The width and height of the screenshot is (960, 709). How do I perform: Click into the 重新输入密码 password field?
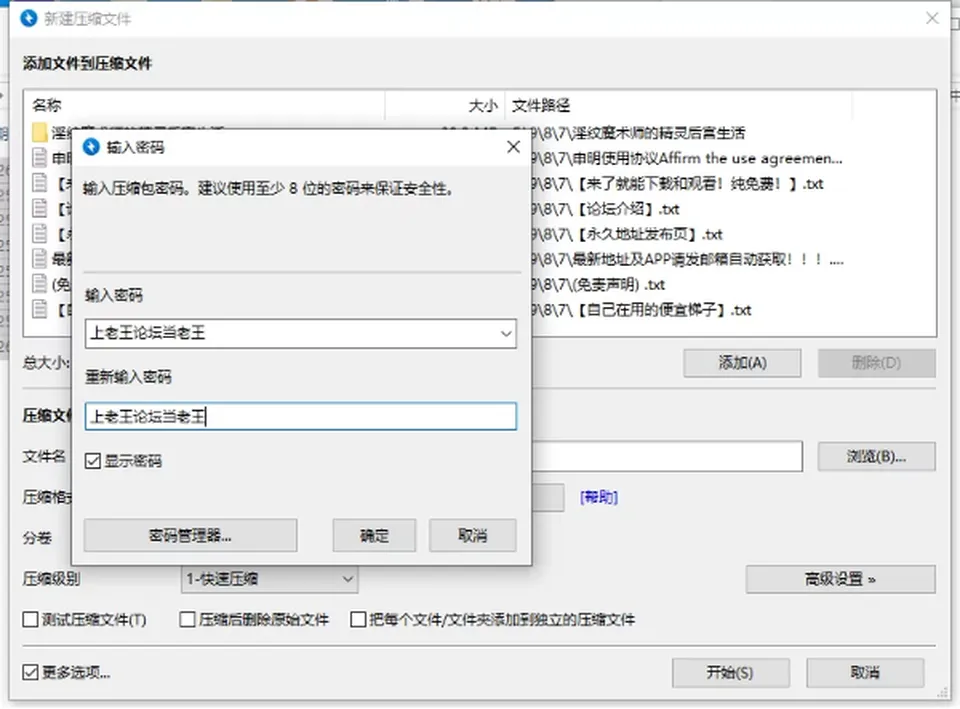[301, 416]
